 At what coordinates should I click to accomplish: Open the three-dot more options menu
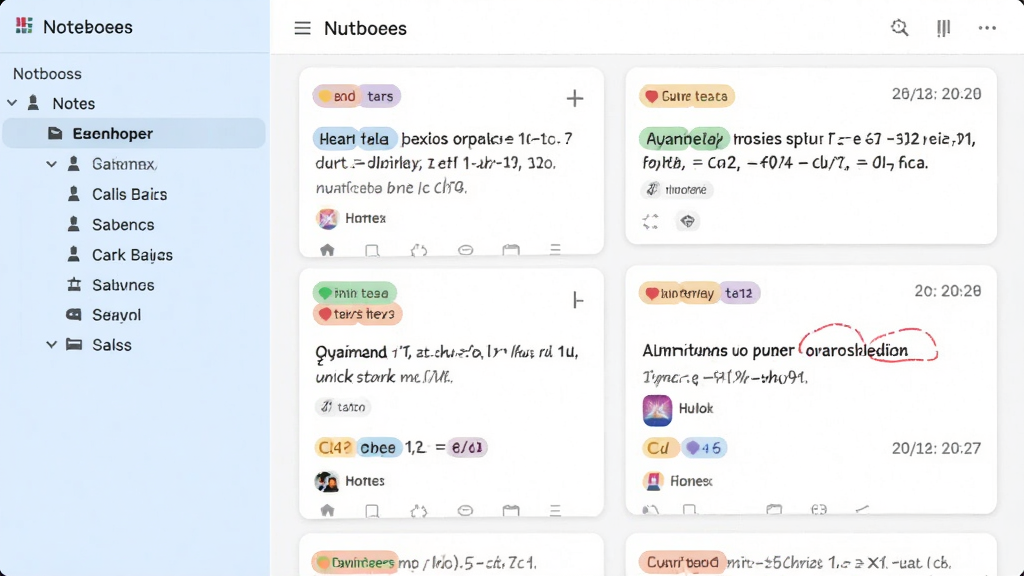coord(987,28)
